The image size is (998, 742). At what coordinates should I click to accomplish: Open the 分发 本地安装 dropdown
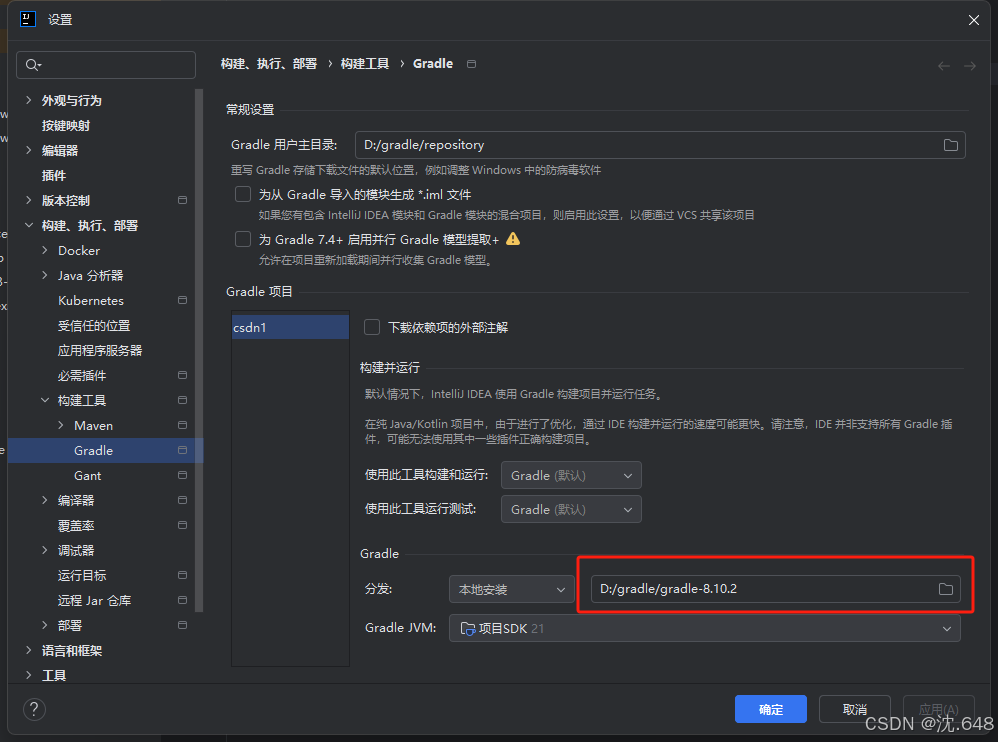point(512,589)
